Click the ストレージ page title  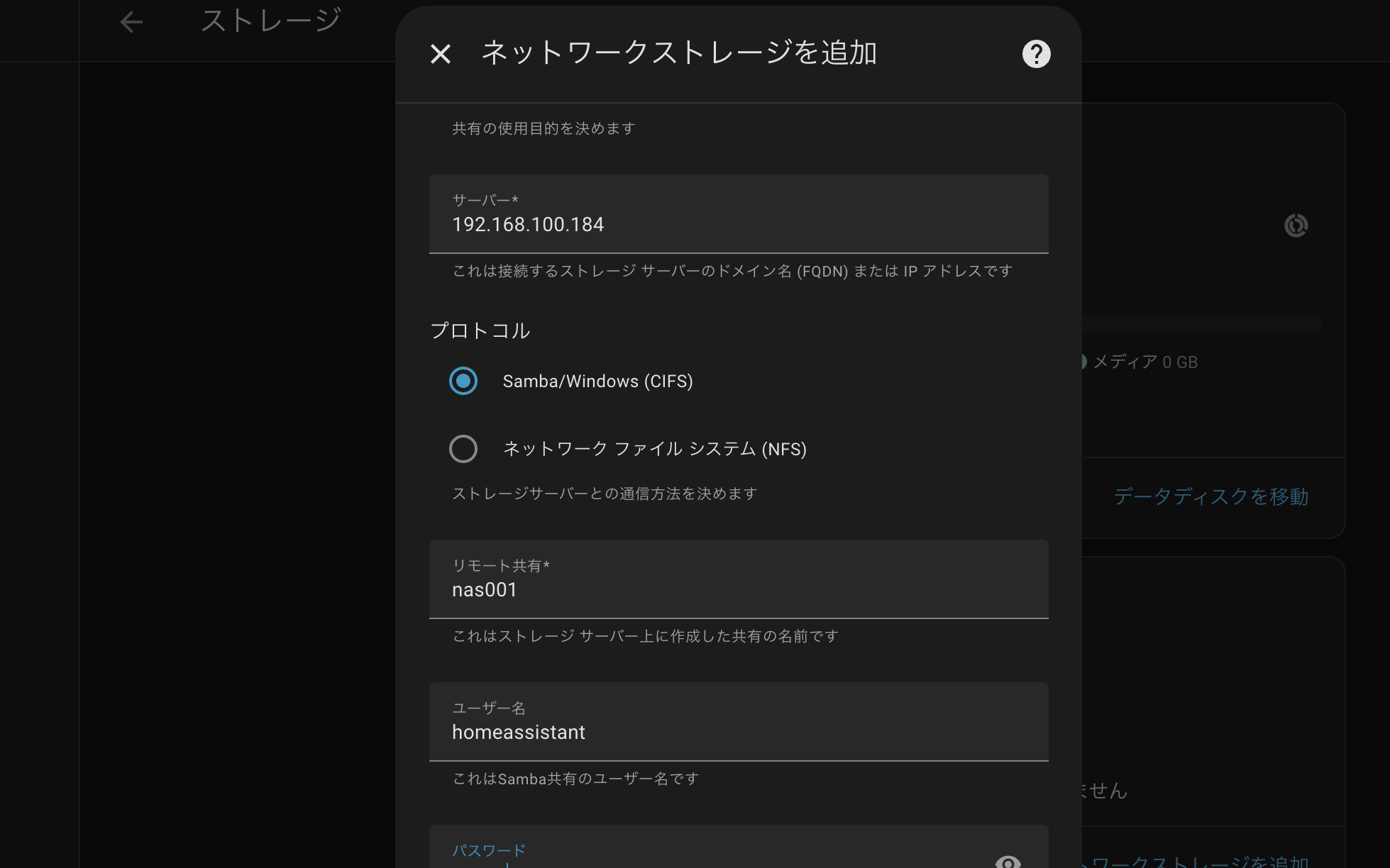(x=271, y=21)
